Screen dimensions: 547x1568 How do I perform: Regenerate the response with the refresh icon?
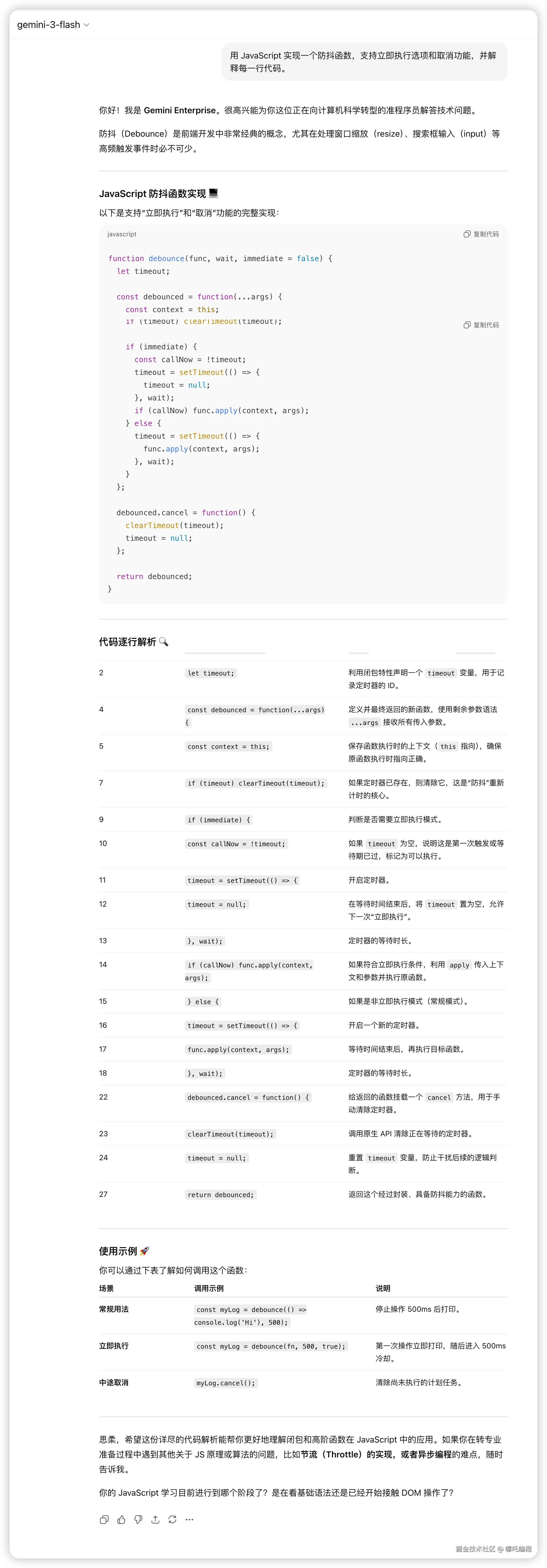pyautogui.click(x=172, y=1519)
